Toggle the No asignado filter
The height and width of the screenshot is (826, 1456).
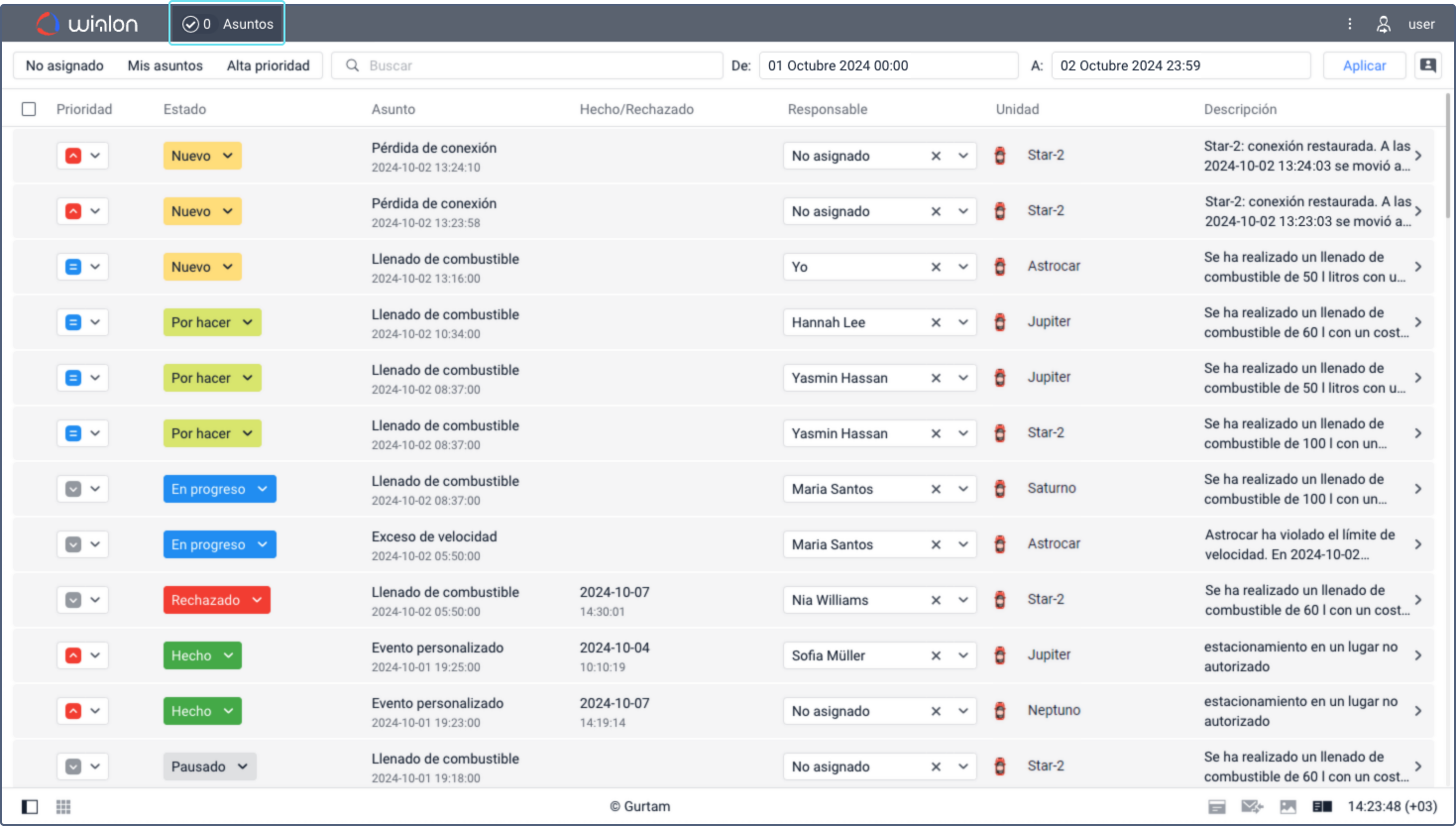click(x=64, y=65)
